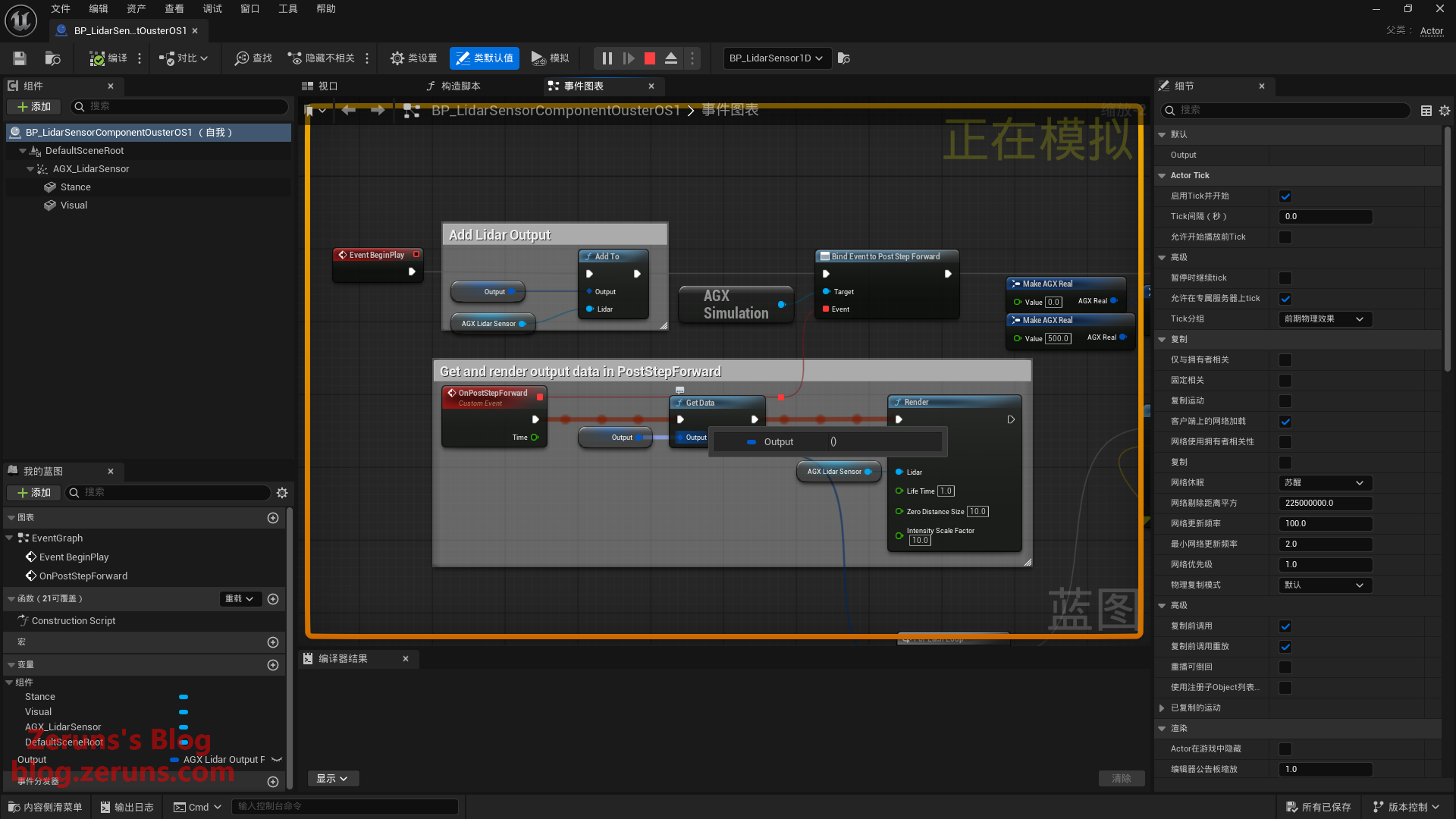1456x819 pixels.
Task: Open the 调试 menu
Action: click(212, 9)
